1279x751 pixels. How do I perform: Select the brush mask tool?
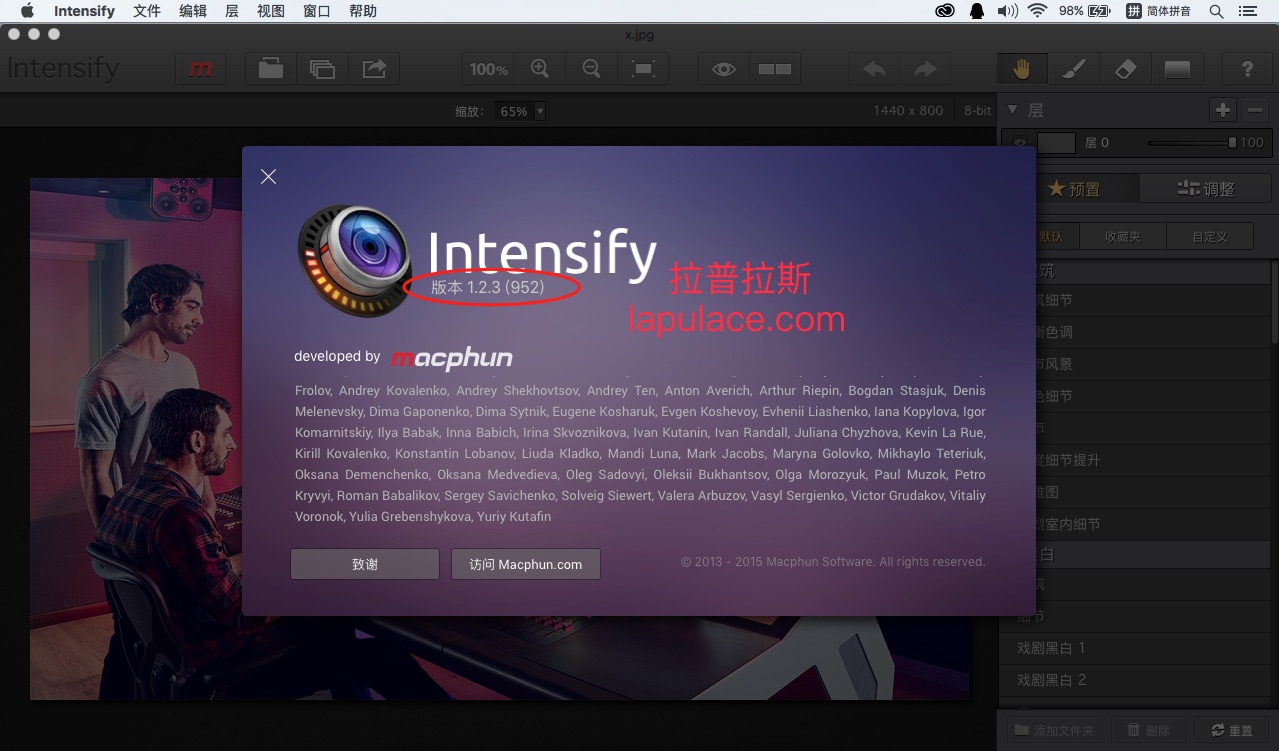pyautogui.click(x=1073, y=69)
